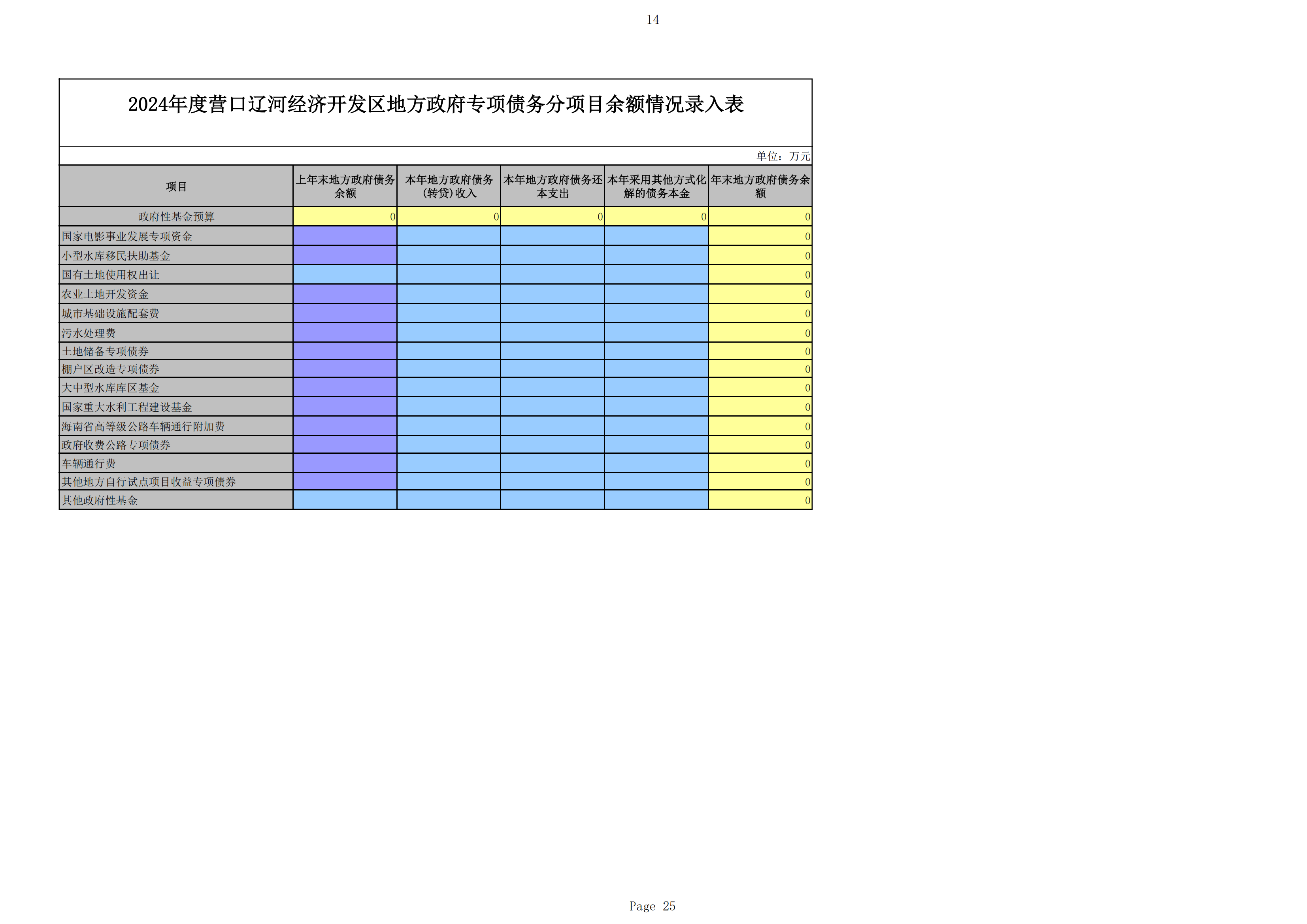Click the 政府收费公路专项债券 row label
This screenshot has width=1307, height=924.
[x=177, y=445]
